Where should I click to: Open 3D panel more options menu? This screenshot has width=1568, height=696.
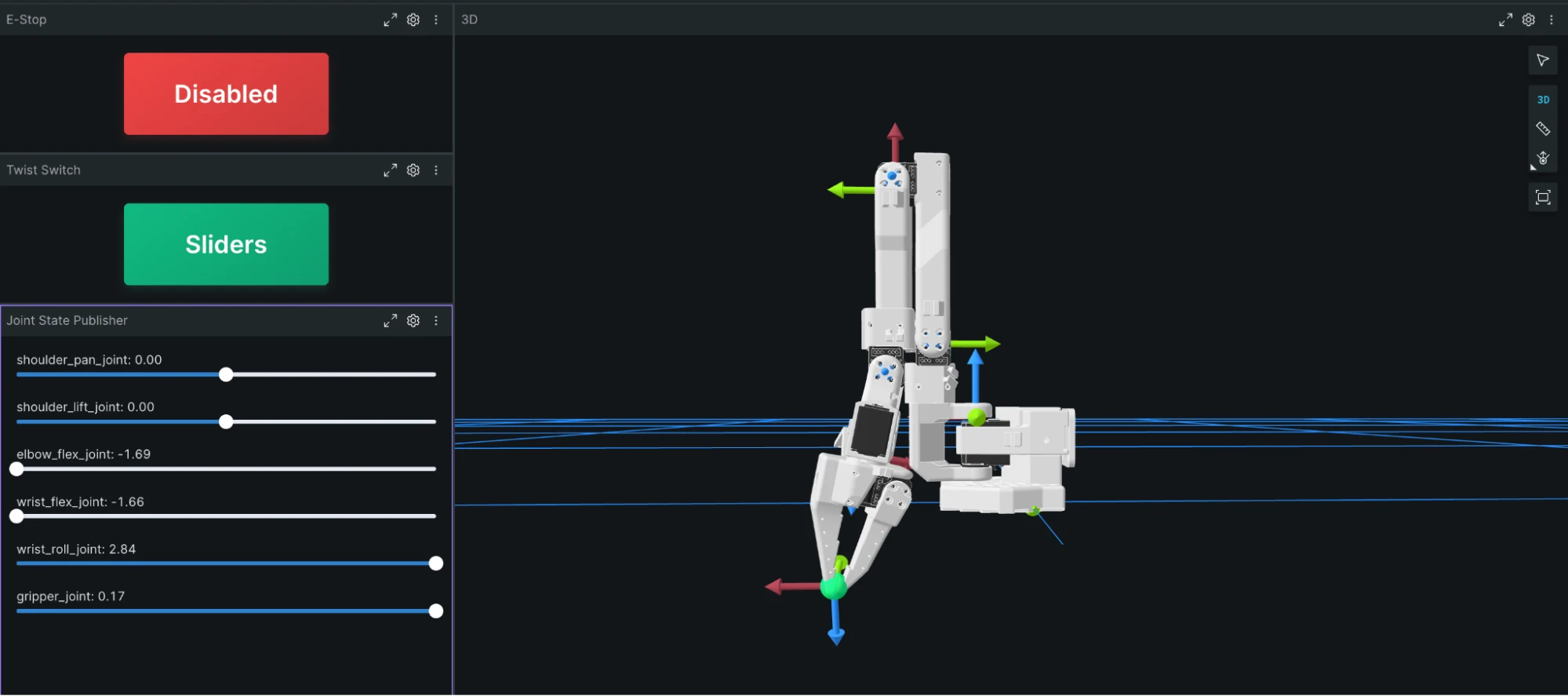coord(1552,20)
